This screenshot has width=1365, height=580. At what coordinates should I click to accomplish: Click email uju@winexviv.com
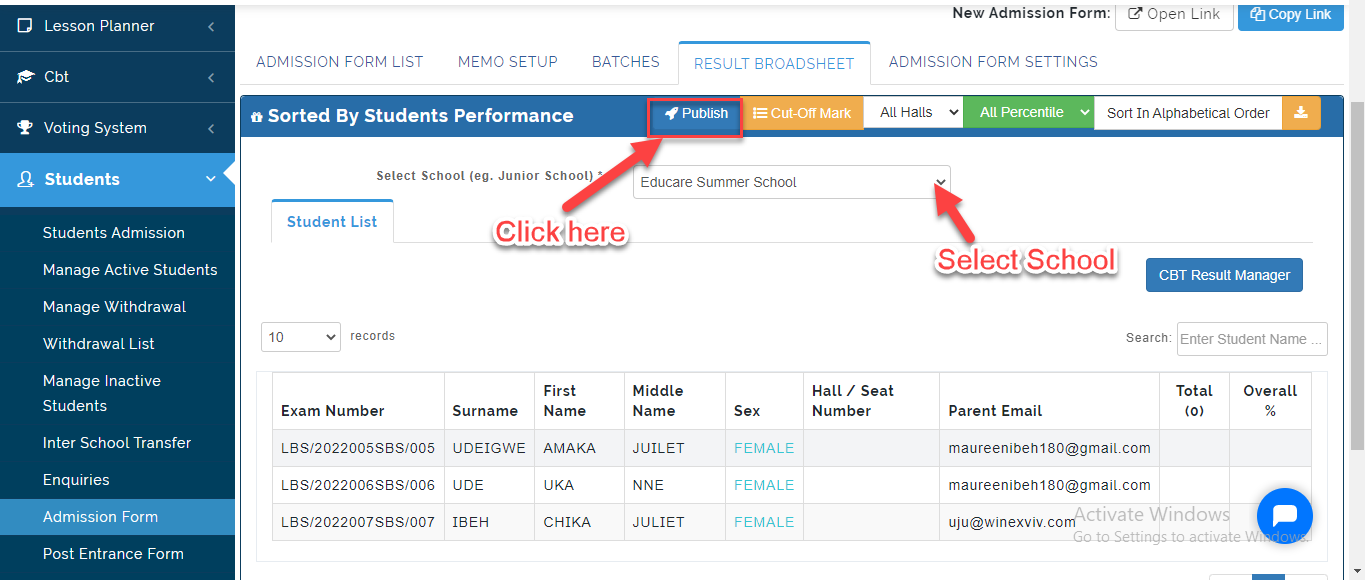click(x=1012, y=522)
